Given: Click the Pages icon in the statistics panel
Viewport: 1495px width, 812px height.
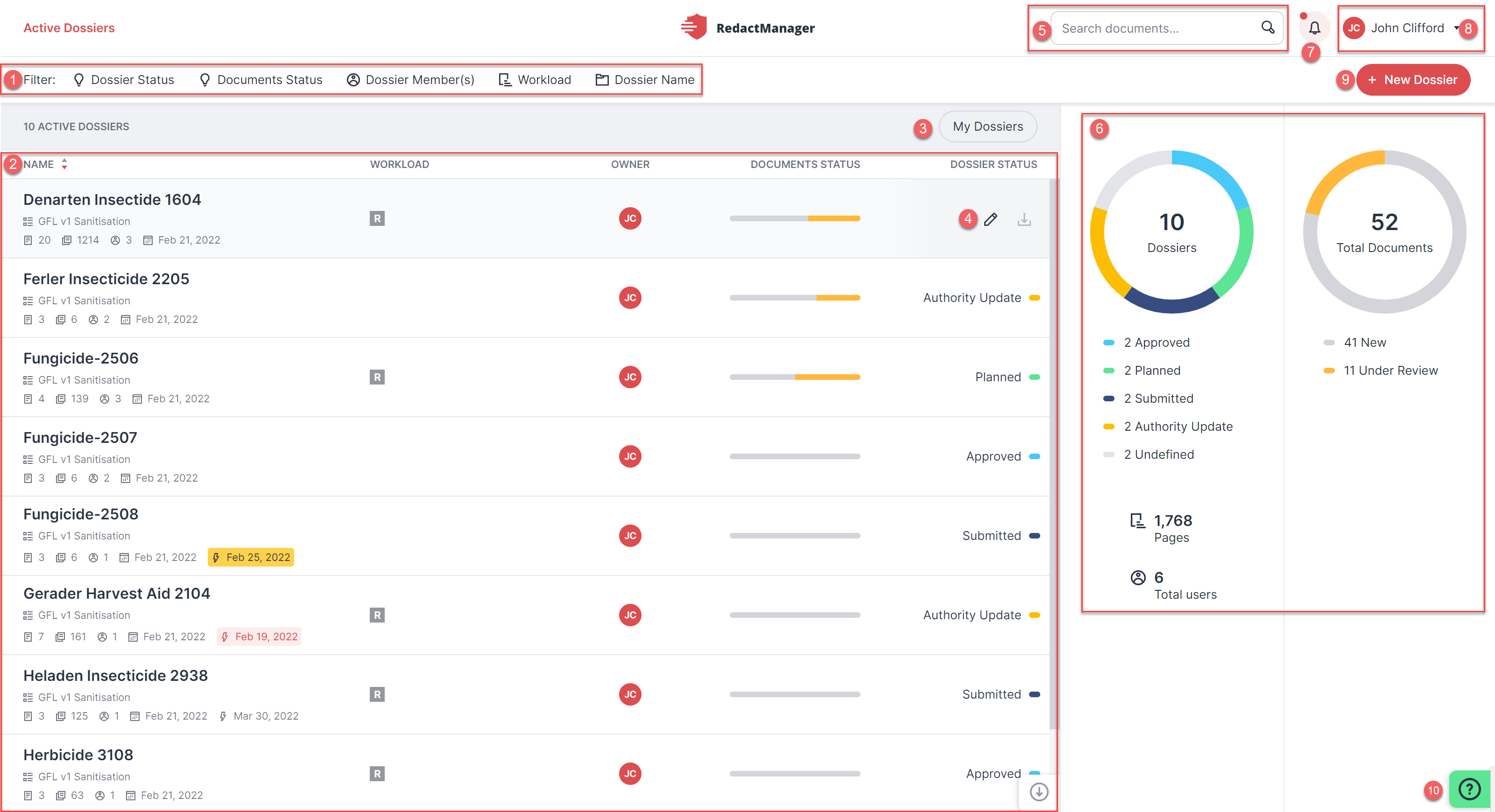Looking at the screenshot, I should [1137, 521].
